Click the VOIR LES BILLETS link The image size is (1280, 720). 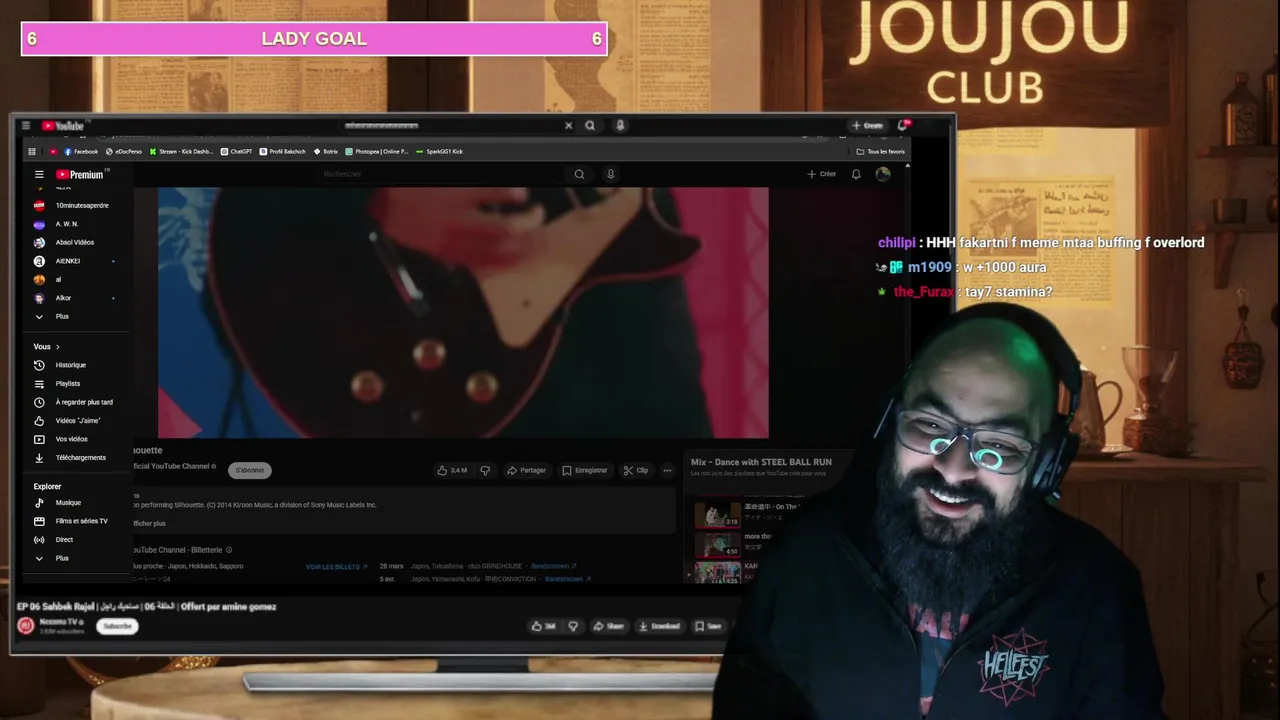click(336, 567)
